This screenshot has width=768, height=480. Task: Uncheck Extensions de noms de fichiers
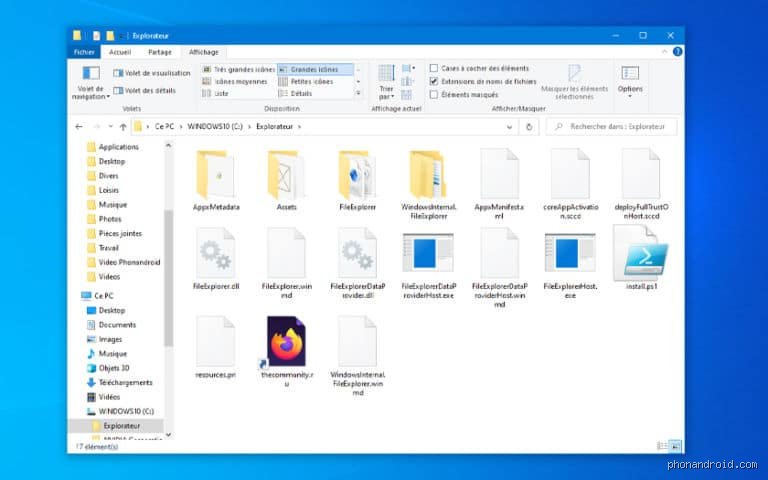(x=433, y=81)
